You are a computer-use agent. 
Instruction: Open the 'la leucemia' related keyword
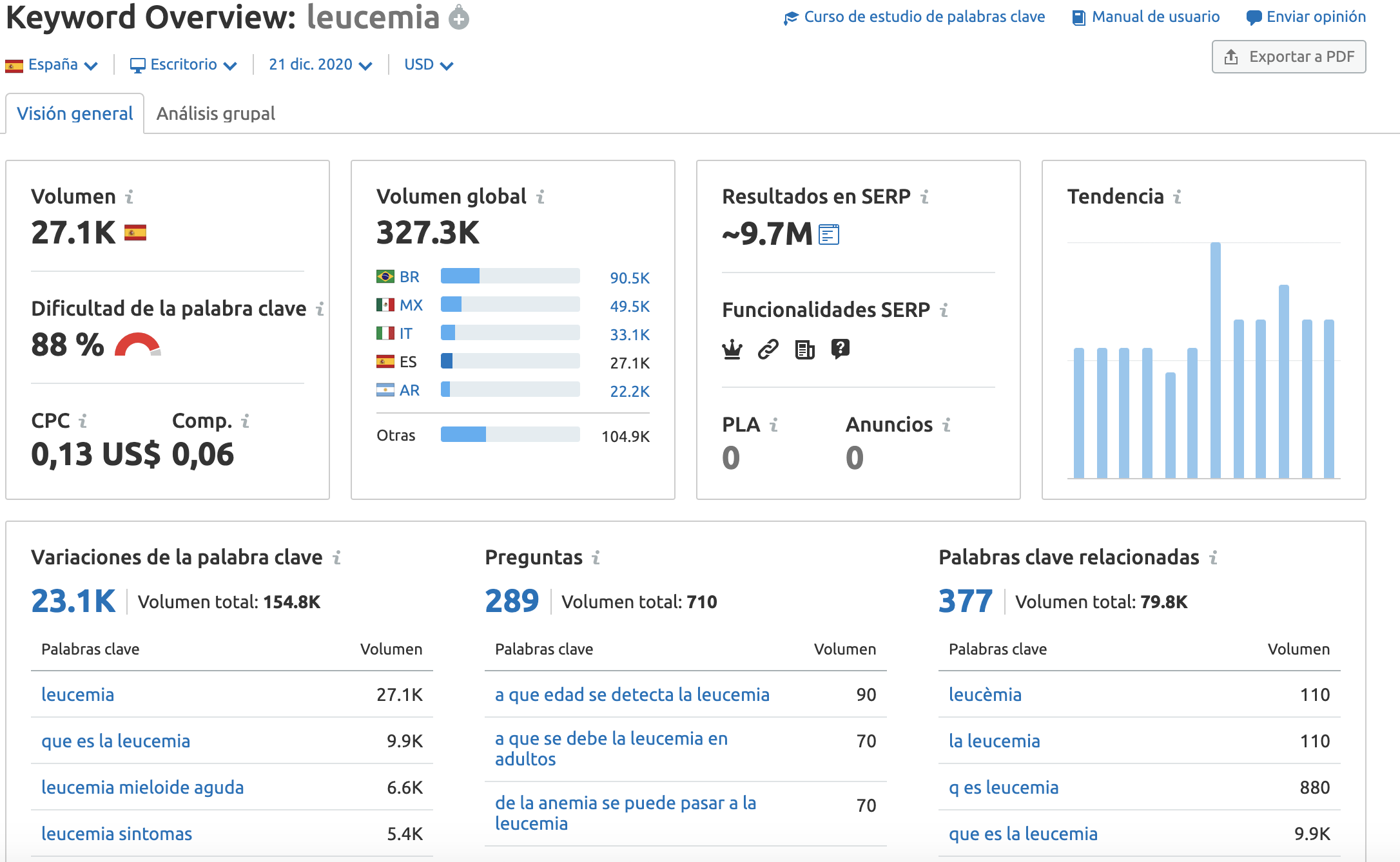[x=995, y=741]
